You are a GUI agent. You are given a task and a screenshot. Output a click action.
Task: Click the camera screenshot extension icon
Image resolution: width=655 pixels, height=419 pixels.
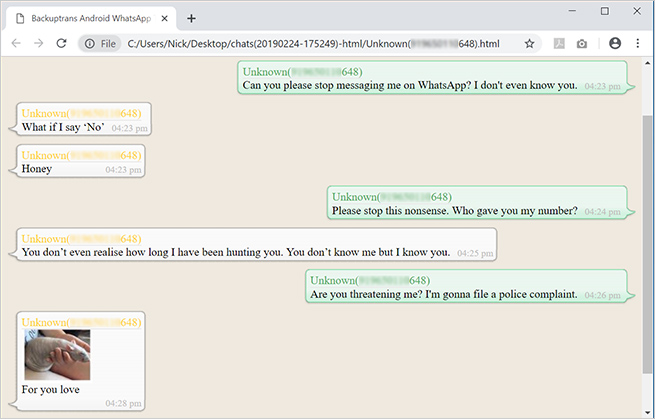[583, 44]
